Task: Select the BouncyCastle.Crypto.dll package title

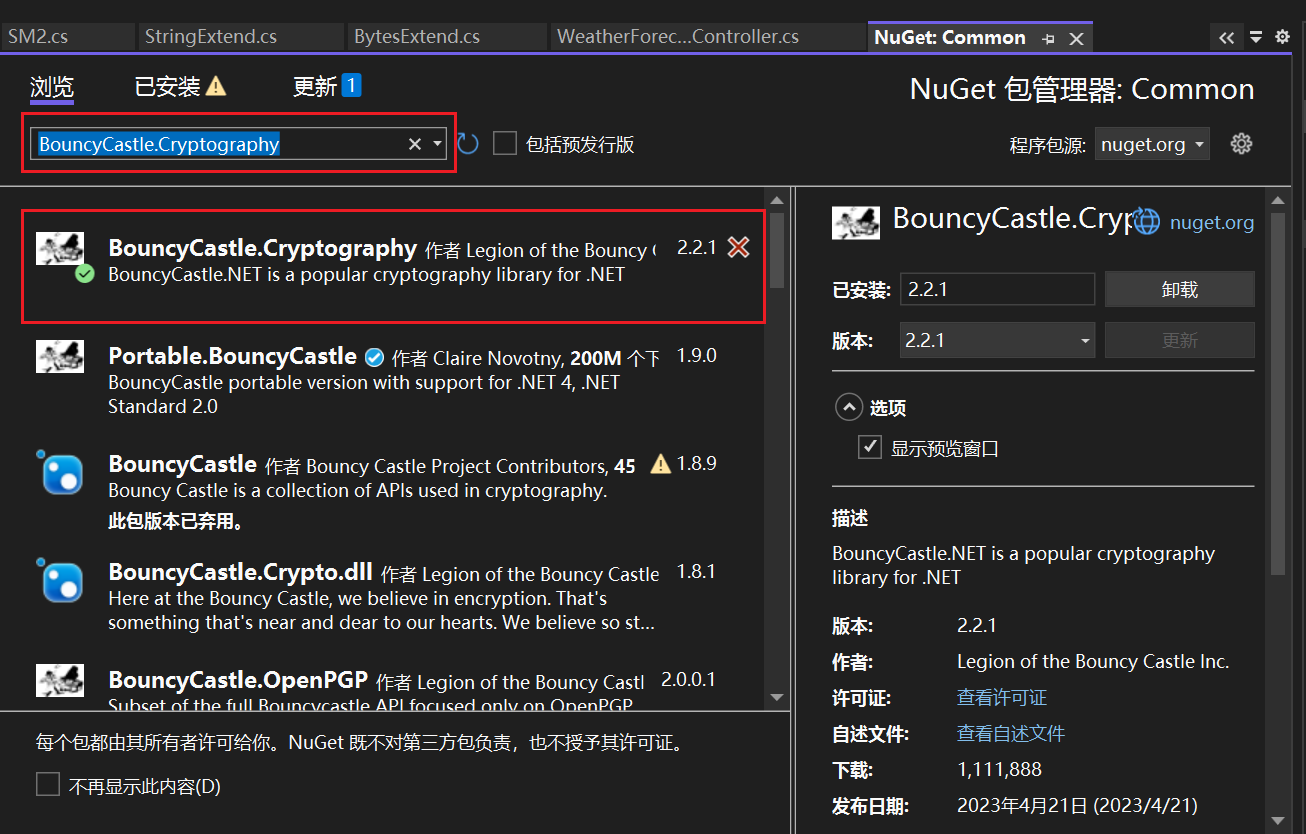Action: pos(240,571)
